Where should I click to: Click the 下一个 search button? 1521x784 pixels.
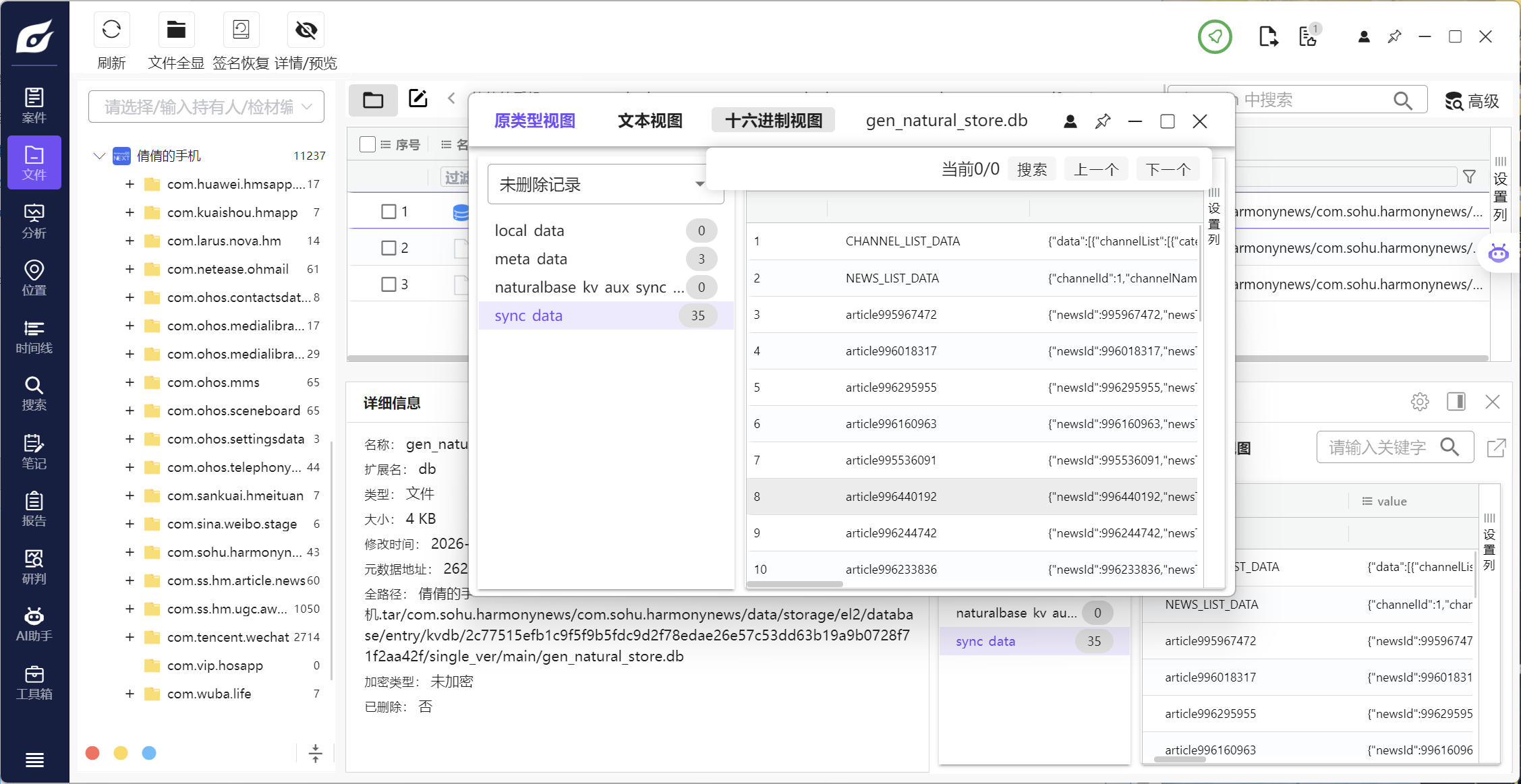coord(1168,169)
